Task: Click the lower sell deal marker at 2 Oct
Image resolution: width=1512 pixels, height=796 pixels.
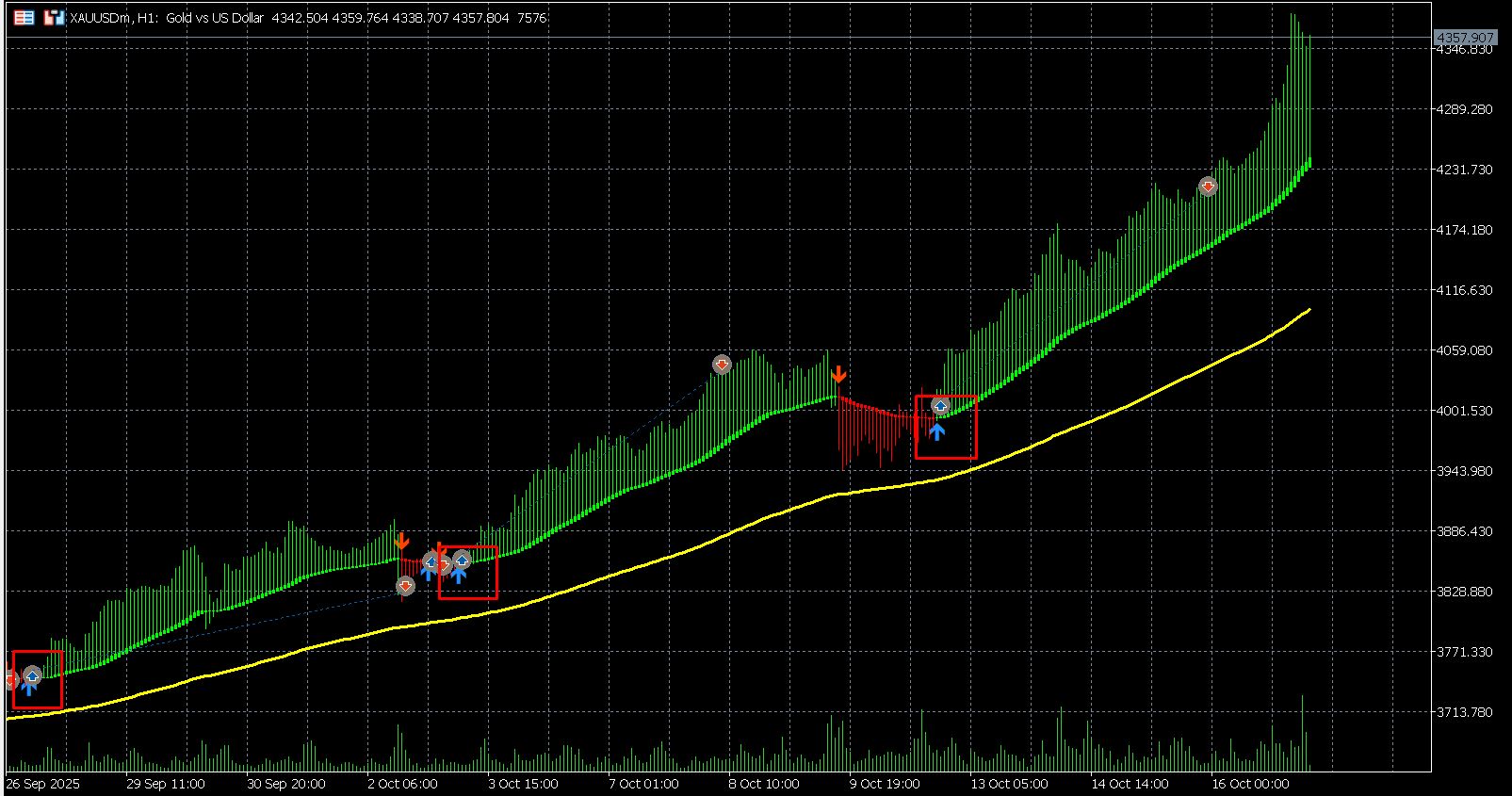Action: coord(405,587)
